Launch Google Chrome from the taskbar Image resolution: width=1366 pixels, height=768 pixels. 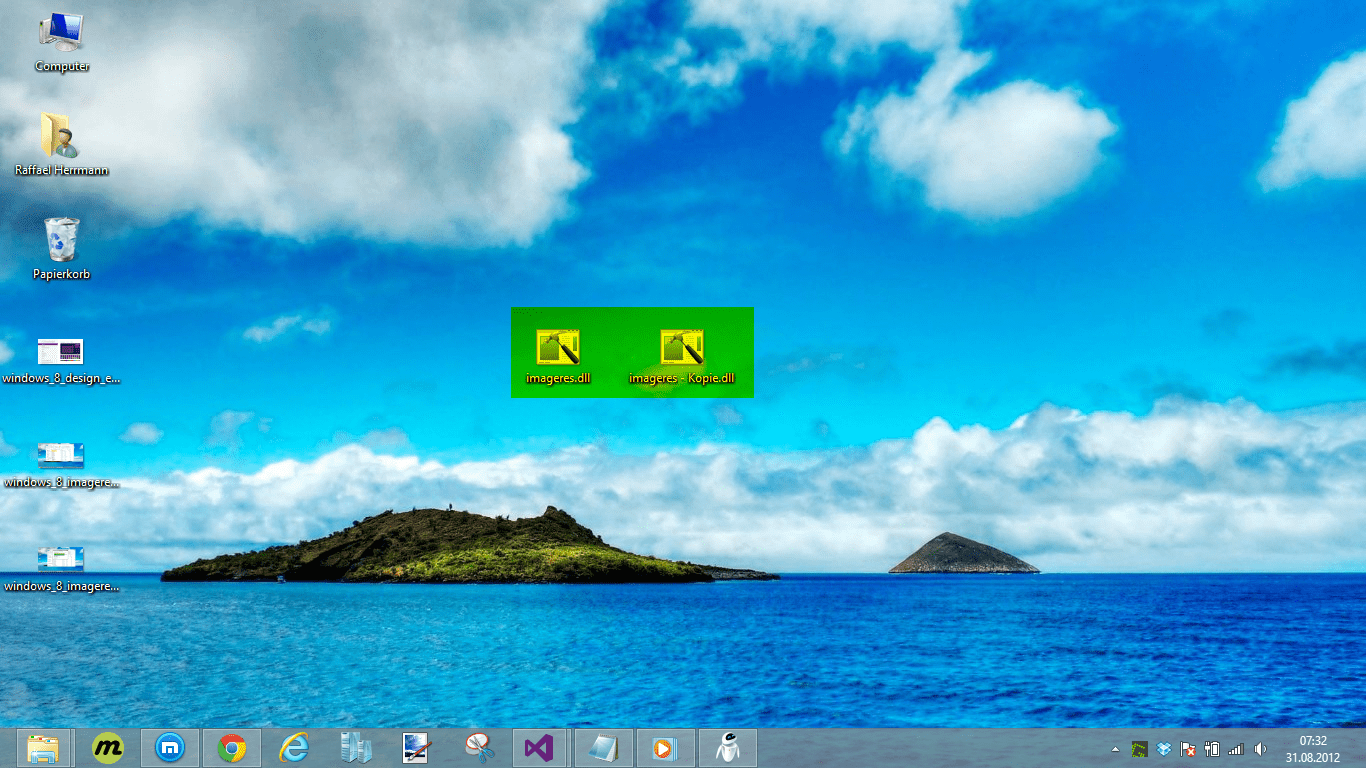[x=232, y=748]
